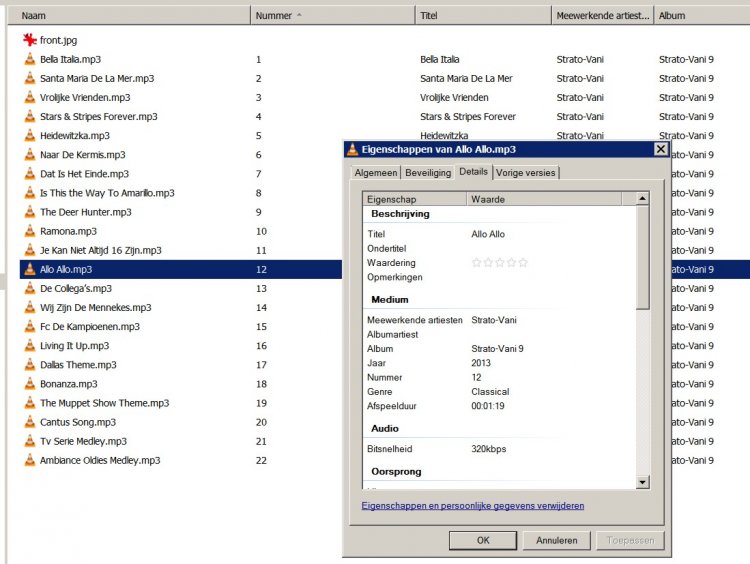
Task: Click the front.jpg image file icon
Action: tap(29, 40)
